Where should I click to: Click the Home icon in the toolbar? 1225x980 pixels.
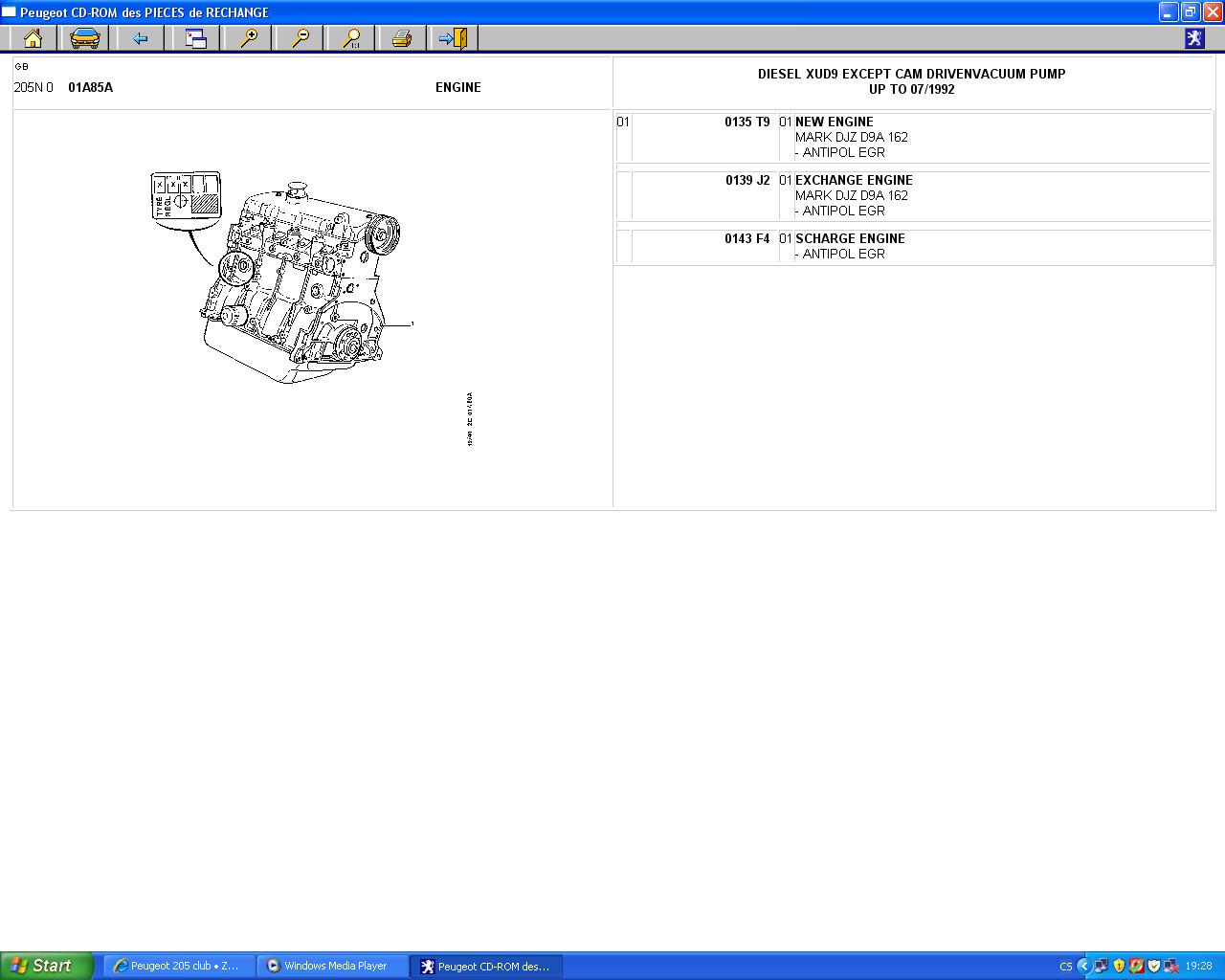click(33, 38)
